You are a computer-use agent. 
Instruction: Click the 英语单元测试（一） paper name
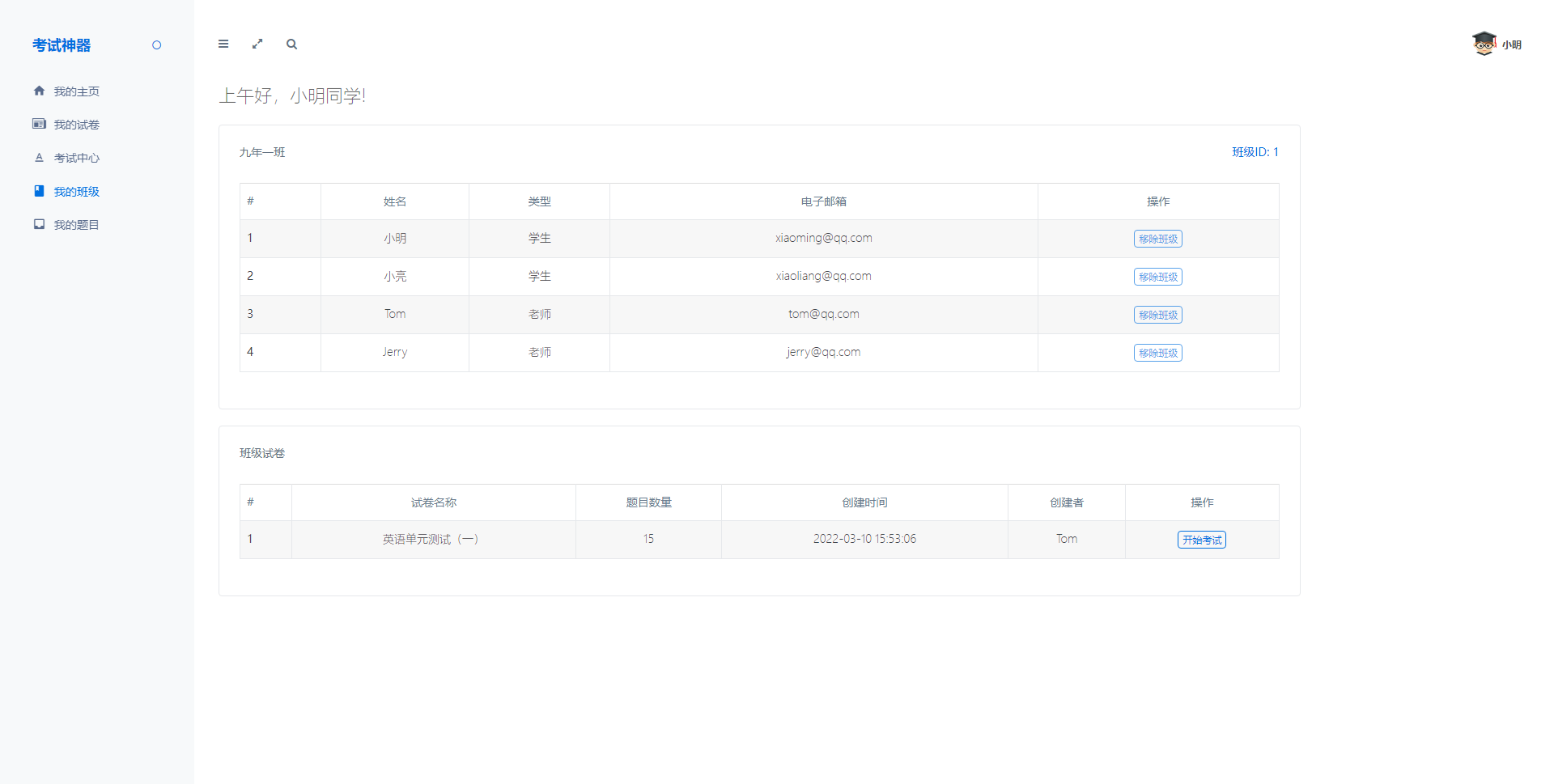[431, 539]
